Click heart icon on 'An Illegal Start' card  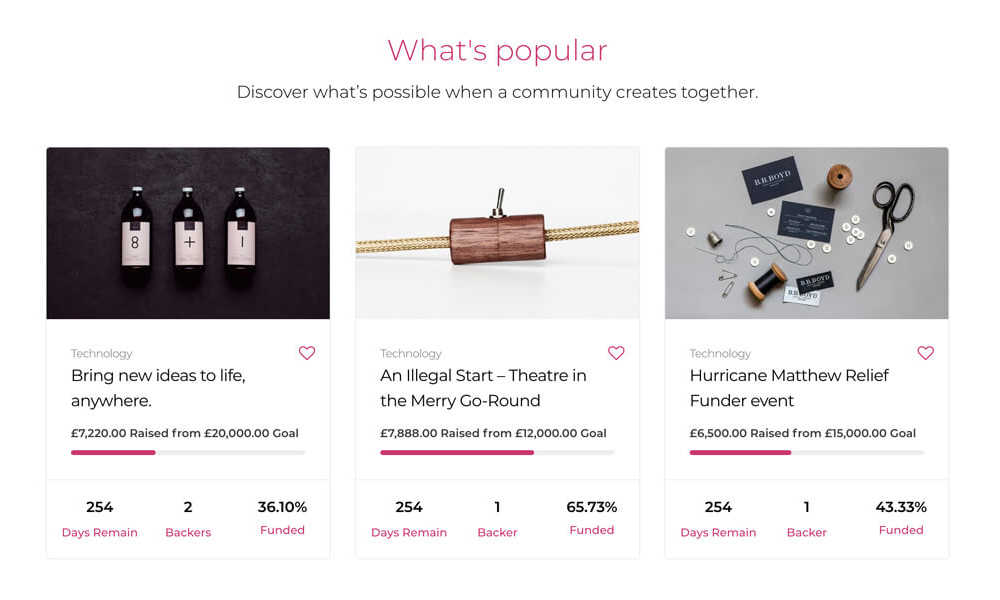[x=616, y=353]
